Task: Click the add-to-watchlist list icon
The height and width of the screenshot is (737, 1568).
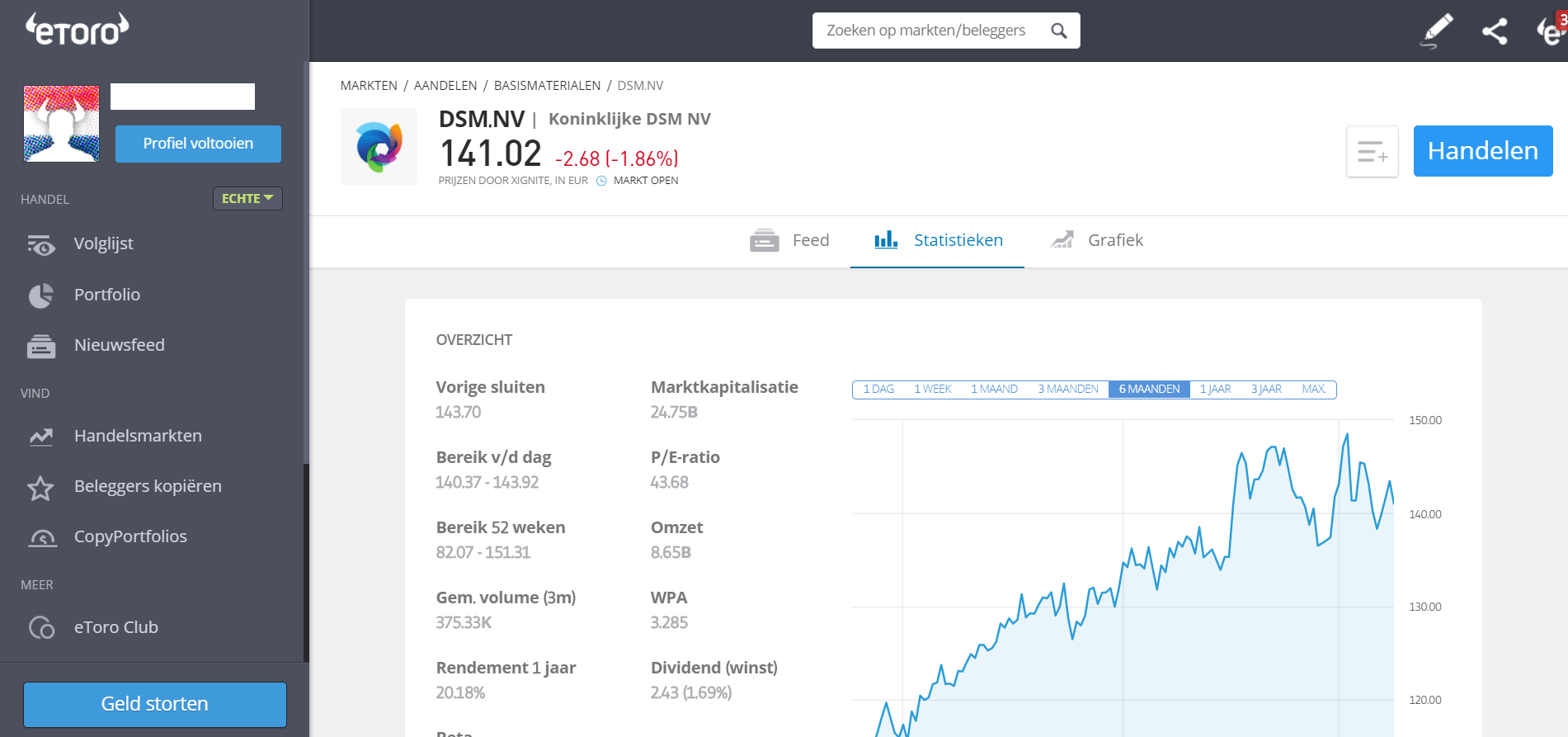Action: (x=1373, y=152)
